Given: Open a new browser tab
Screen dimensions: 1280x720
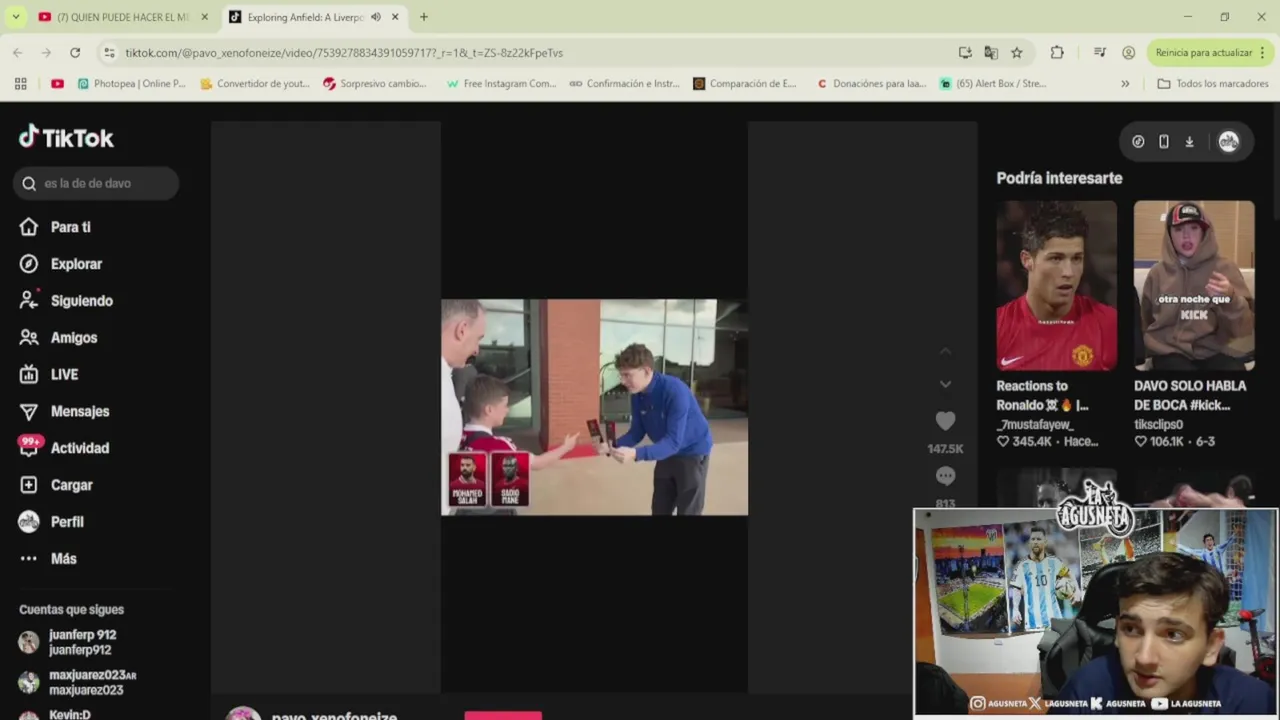Looking at the screenshot, I should point(424,17).
